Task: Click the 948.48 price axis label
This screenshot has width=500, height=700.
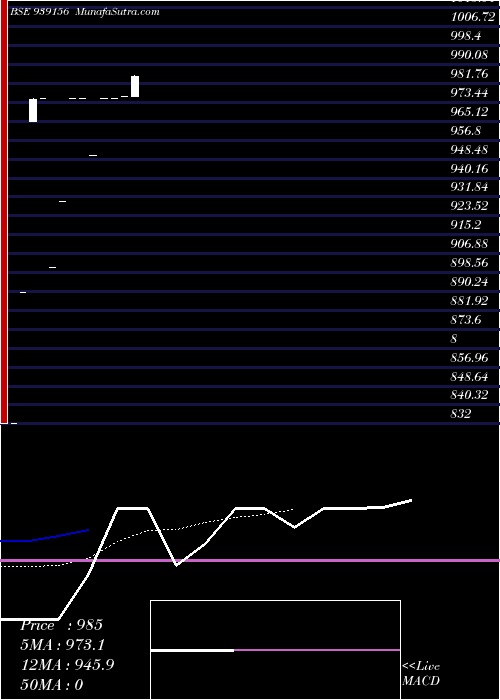Action: click(470, 150)
